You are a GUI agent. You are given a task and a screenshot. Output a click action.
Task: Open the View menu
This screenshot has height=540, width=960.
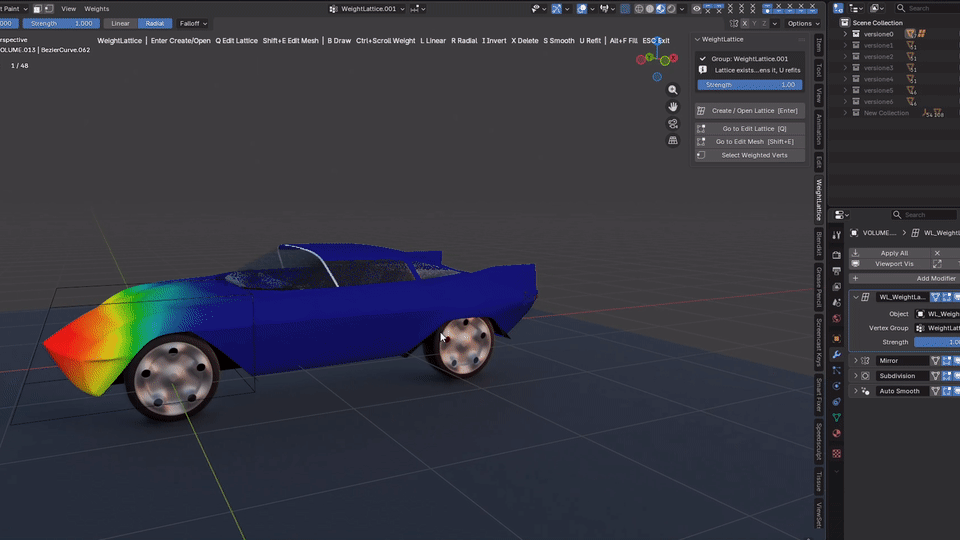point(69,9)
